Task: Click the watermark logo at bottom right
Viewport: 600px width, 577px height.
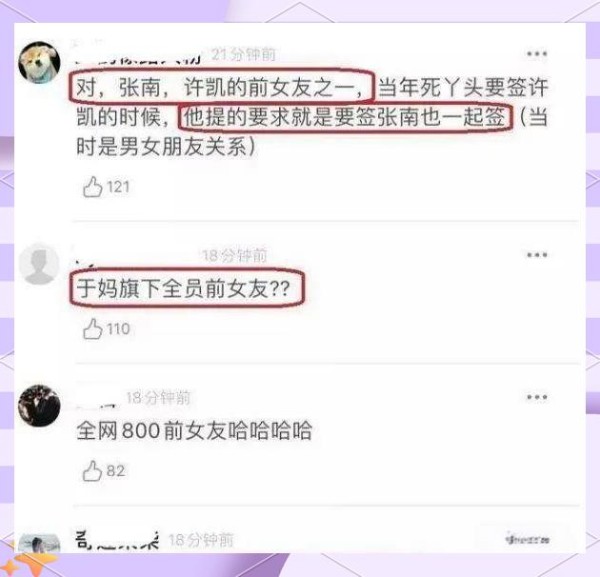Action: click(x=528, y=540)
